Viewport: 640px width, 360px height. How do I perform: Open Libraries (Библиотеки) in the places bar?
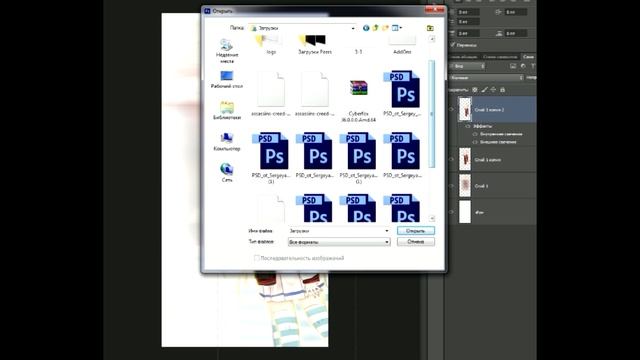[227, 111]
